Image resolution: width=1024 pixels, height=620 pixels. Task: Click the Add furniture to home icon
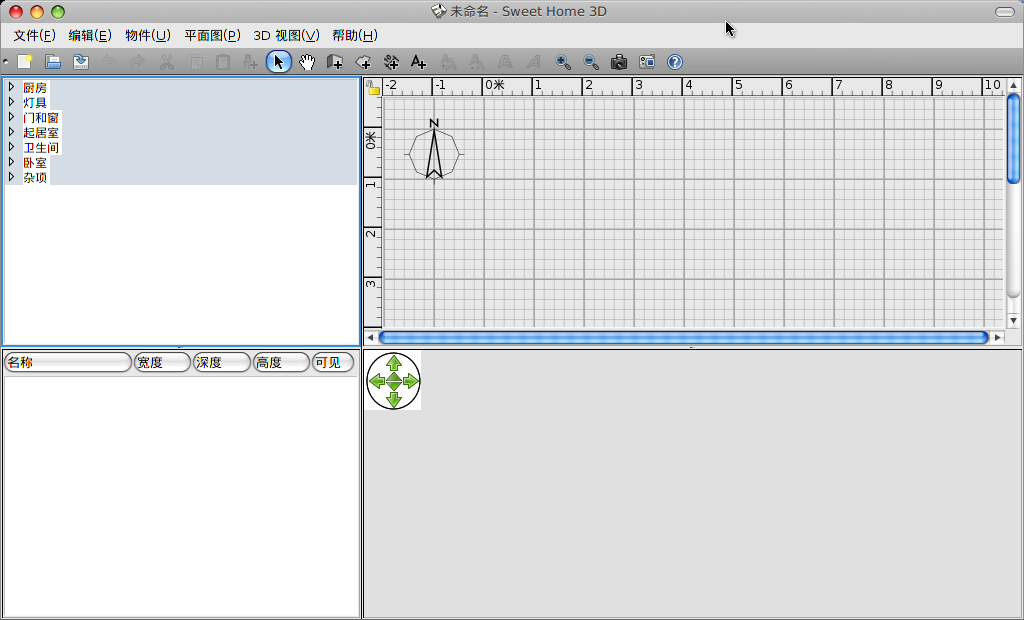coord(250,62)
